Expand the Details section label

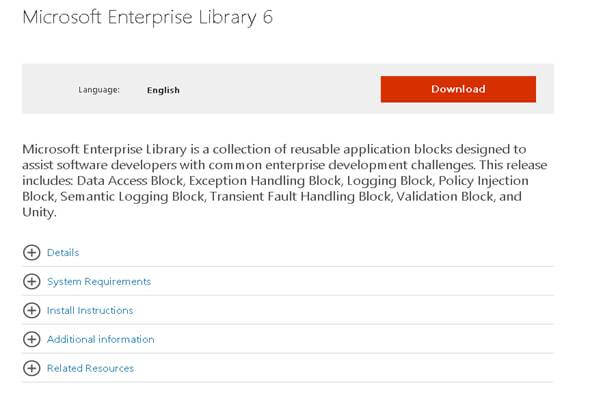[x=63, y=253]
